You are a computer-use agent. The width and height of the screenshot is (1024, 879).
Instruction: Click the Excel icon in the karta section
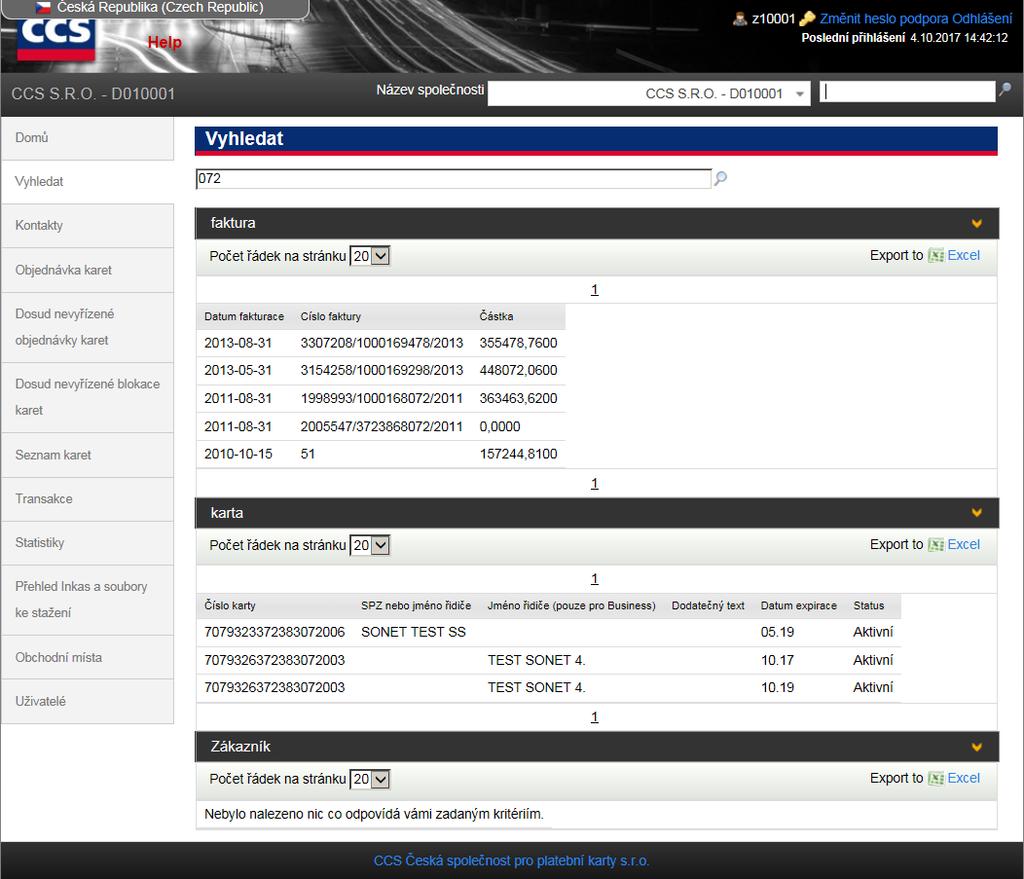click(936, 545)
